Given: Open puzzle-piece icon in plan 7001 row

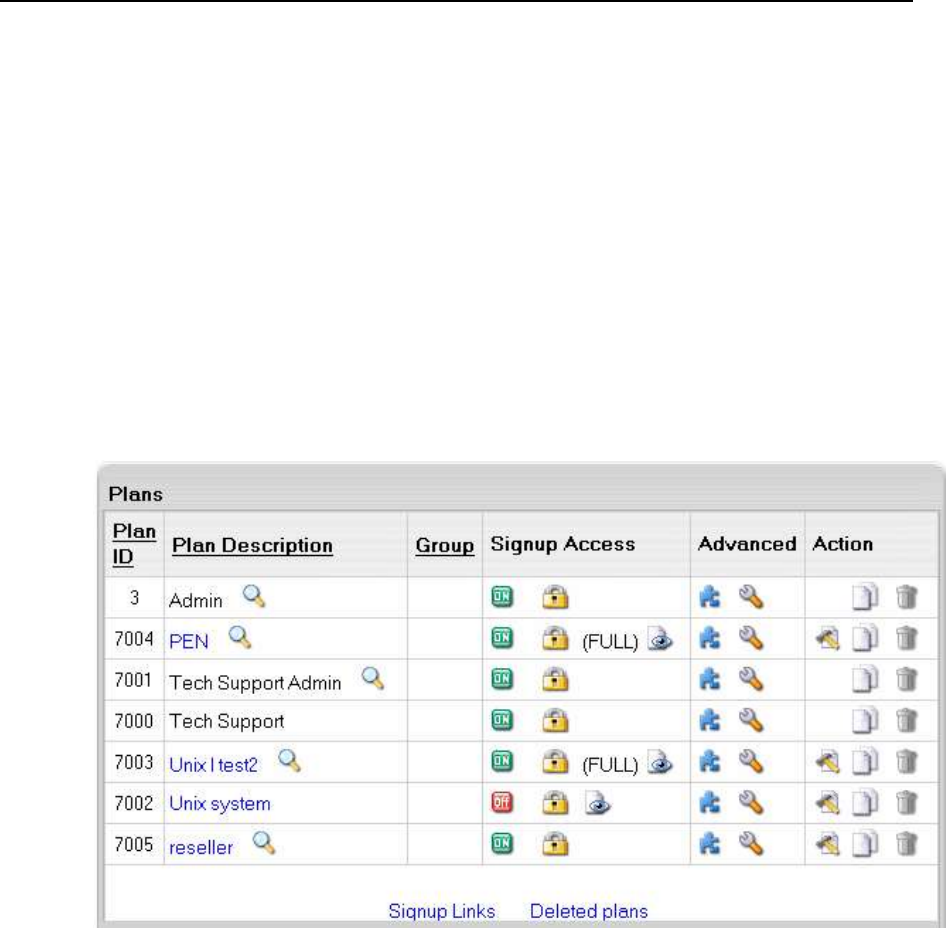Looking at the screenshot, I should tap(710, 679).
